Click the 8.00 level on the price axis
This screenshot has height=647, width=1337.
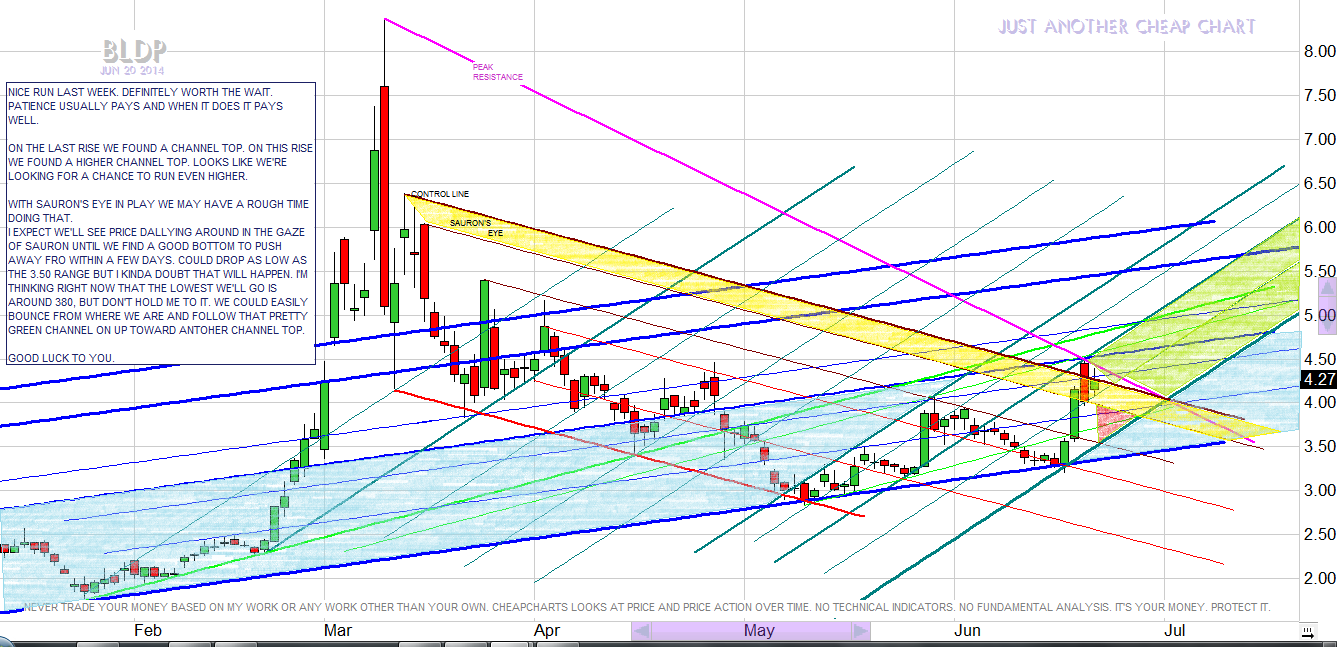[1311, 52]
